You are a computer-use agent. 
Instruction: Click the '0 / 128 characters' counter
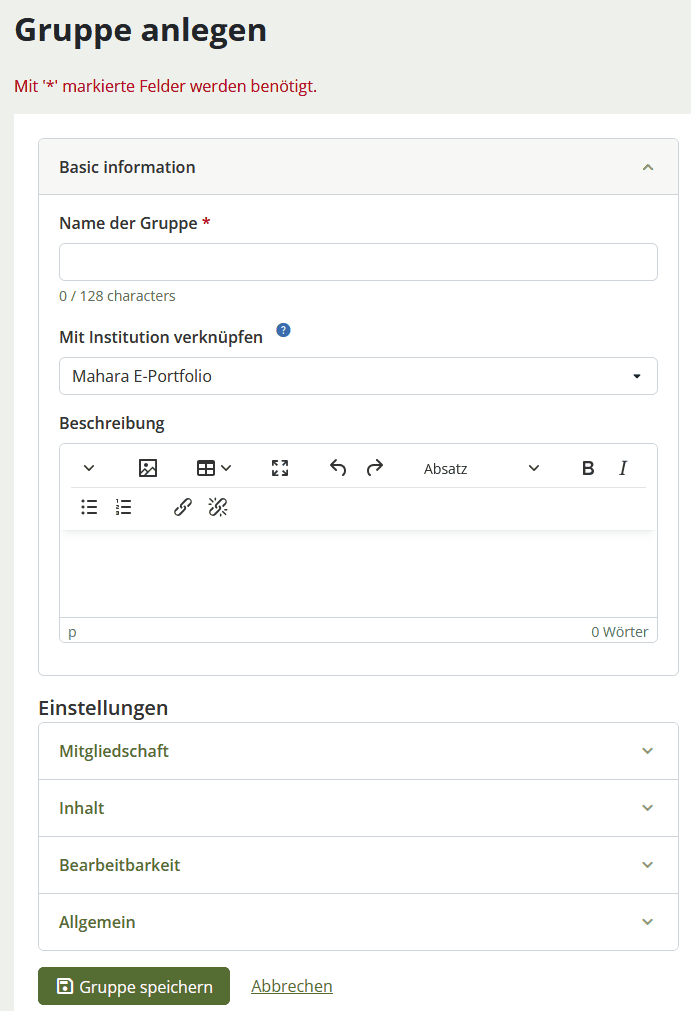coord(117,296)
